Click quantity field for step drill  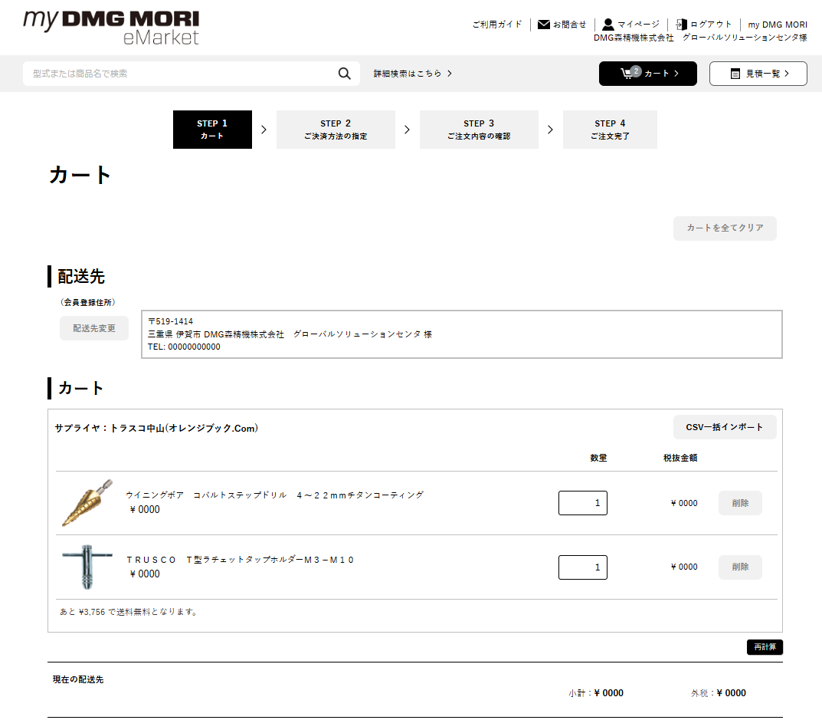pos(582,503)
